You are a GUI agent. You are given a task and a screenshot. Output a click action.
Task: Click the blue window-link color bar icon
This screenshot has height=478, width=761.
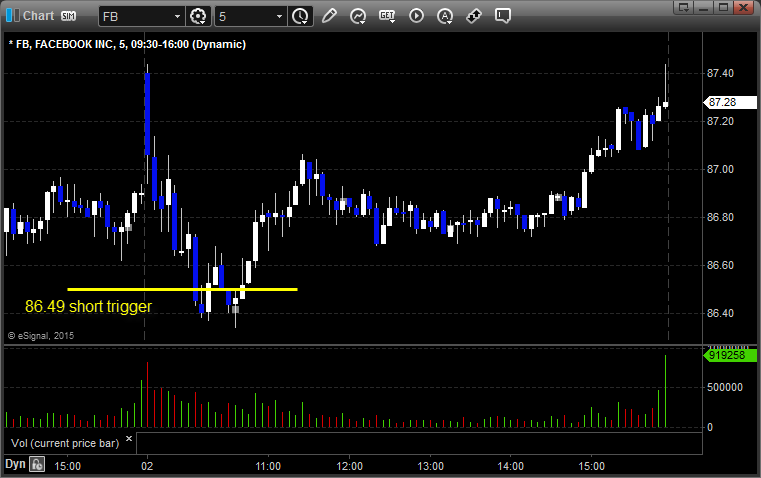(x=13, y=16)
